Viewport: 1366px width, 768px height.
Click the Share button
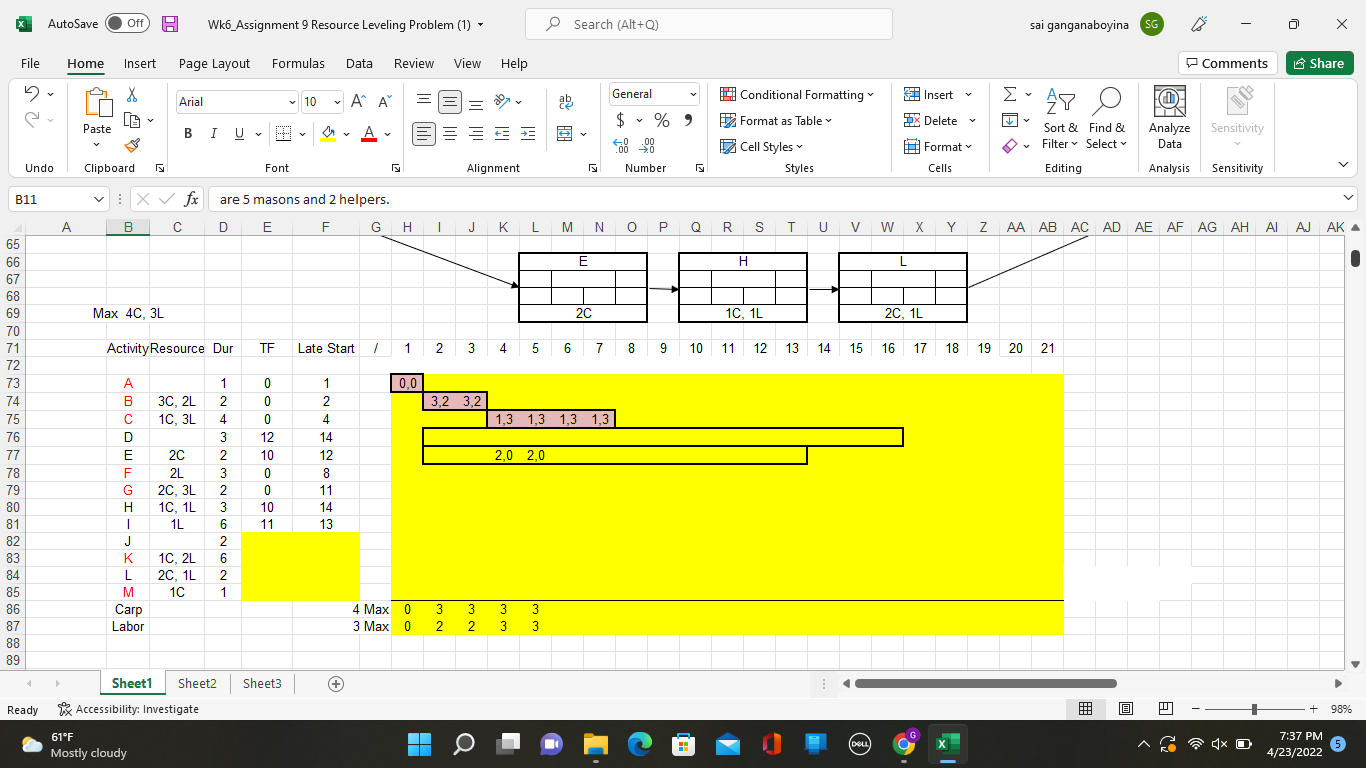(x=1319, y=63)
